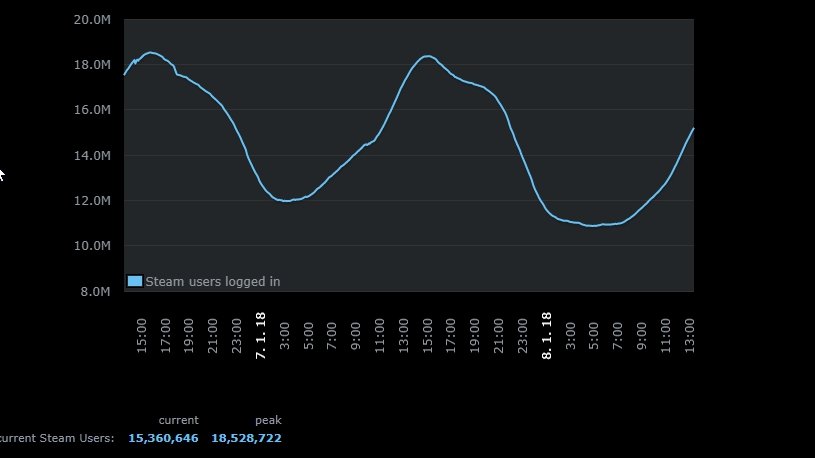Viewport: 815px width, 458px height.
Task: Select the peak users value 18,528,722
Action: coord(246,439)
